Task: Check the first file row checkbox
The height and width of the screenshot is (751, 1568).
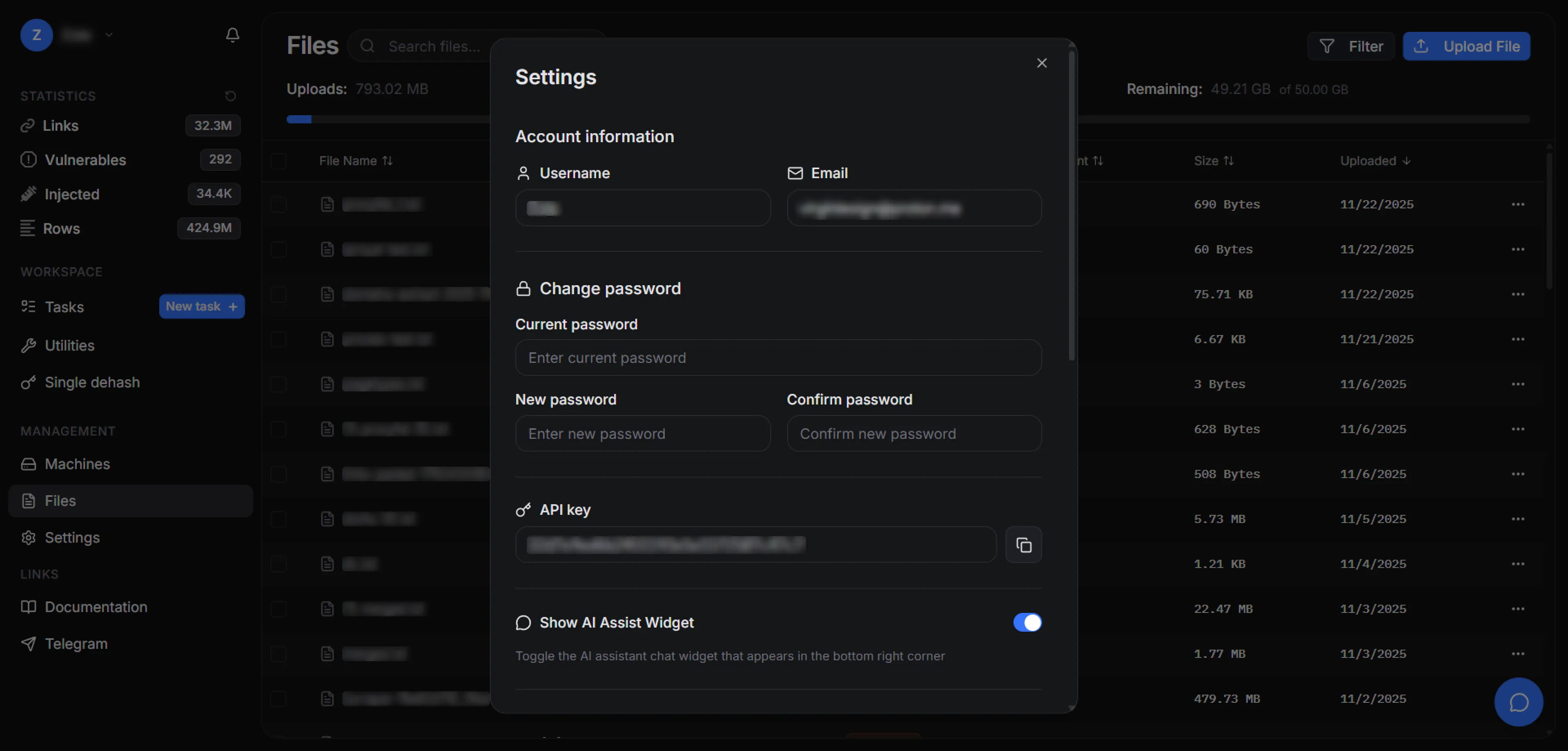Action: coord(279,204)
